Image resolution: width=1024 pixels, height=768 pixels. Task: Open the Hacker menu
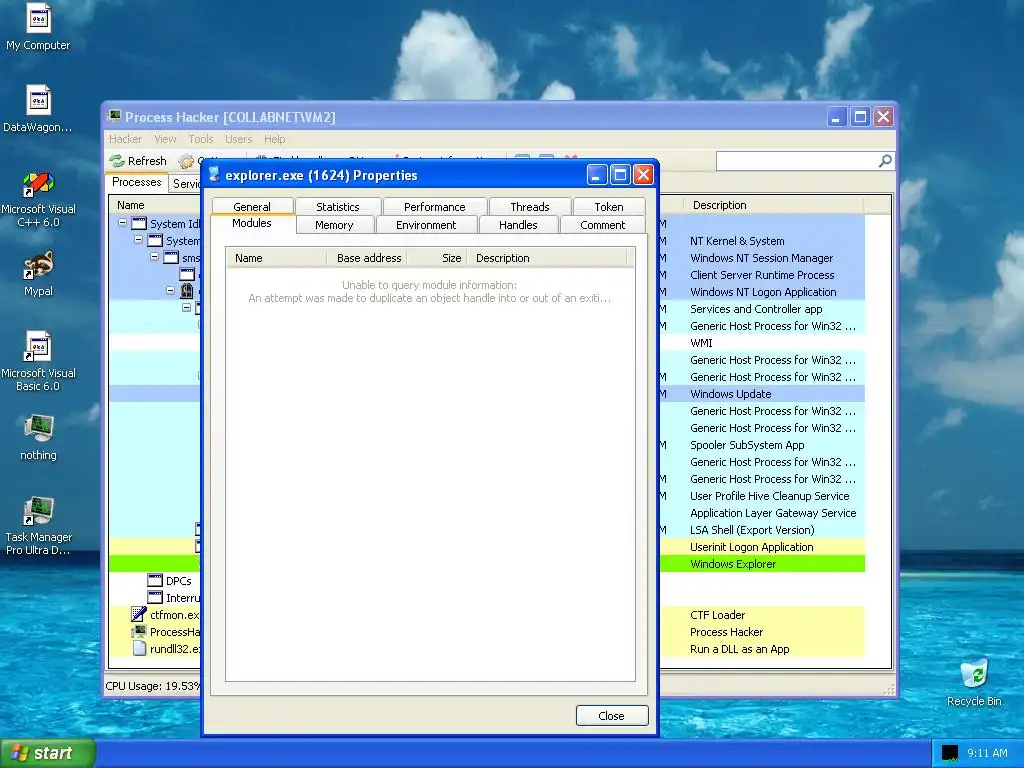click(125, 139)
